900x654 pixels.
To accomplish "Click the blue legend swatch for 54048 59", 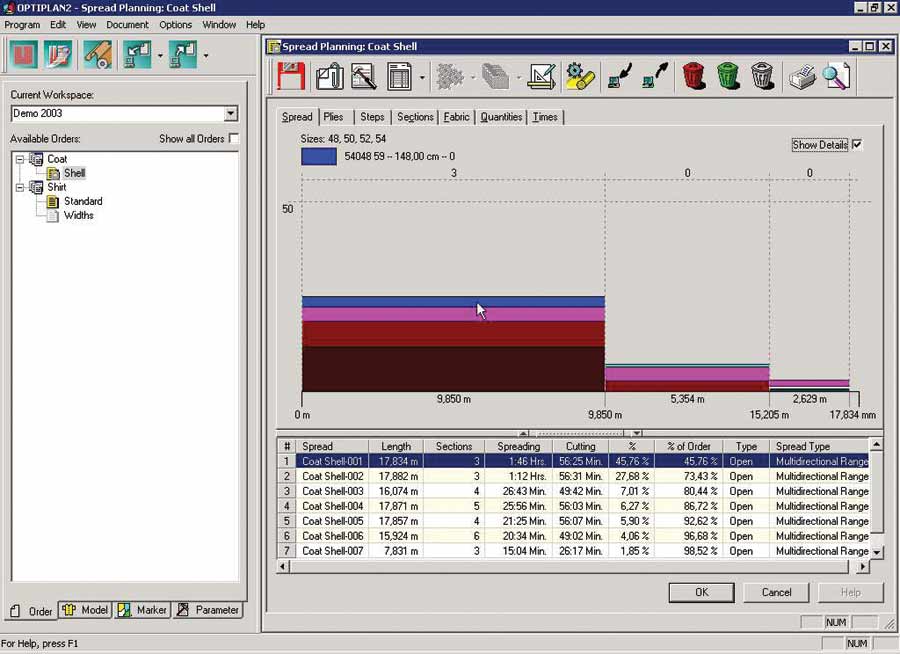I will (x=319, y=156).
